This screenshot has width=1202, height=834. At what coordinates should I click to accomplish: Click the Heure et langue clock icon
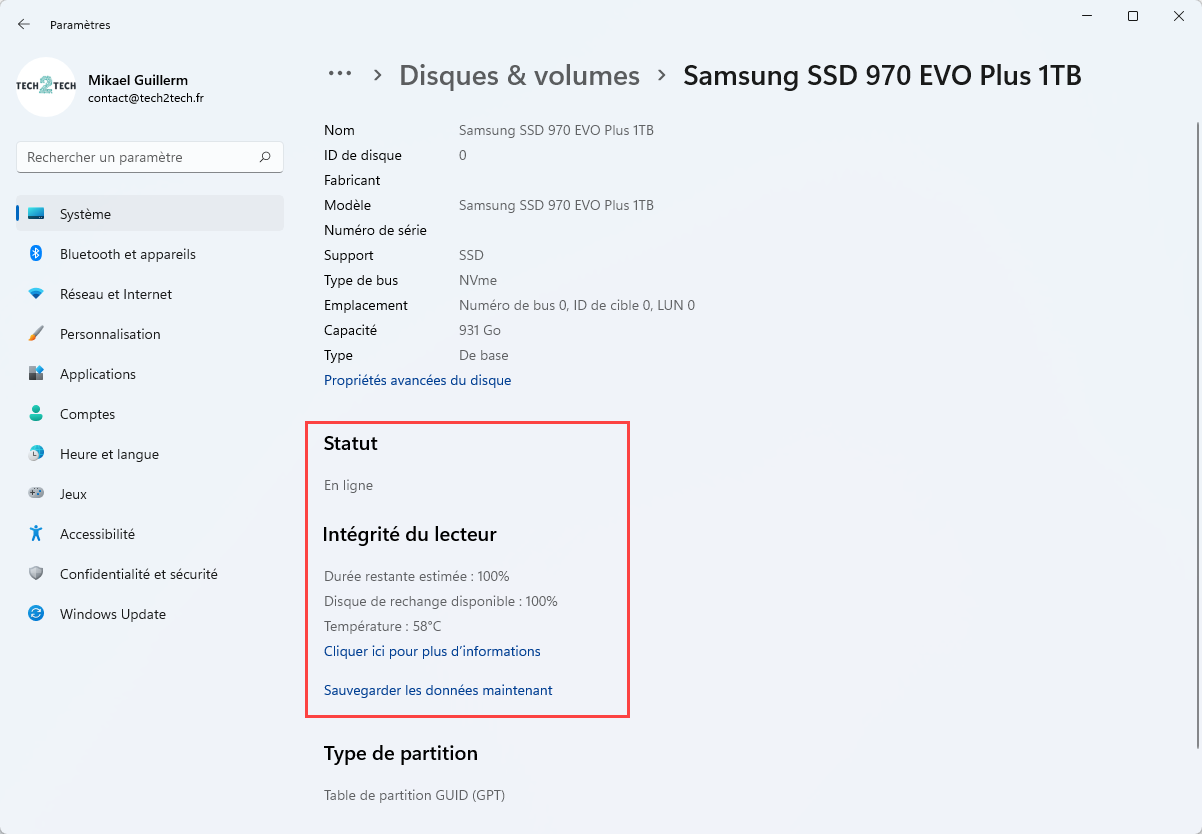click(x=36, y=454)
